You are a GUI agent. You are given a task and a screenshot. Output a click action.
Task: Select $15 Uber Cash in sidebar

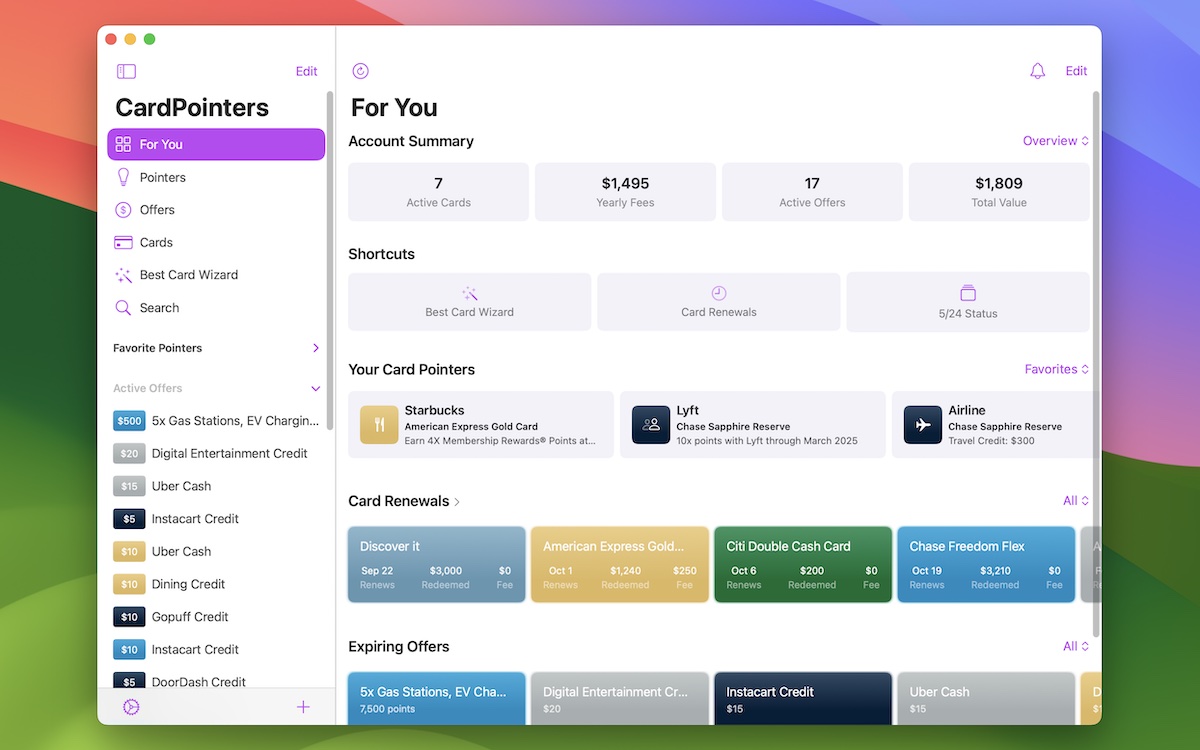216,486
